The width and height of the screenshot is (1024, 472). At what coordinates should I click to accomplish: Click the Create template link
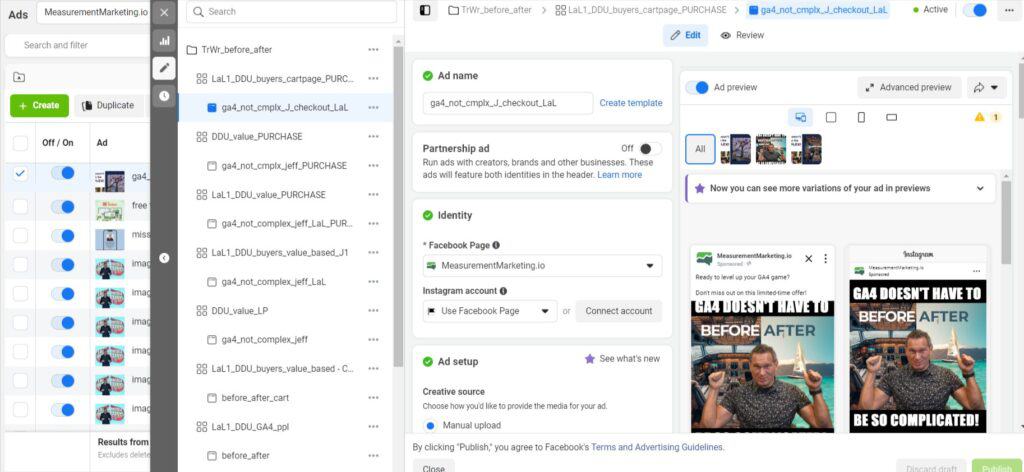pyautogui.click(x=630, y=103)
